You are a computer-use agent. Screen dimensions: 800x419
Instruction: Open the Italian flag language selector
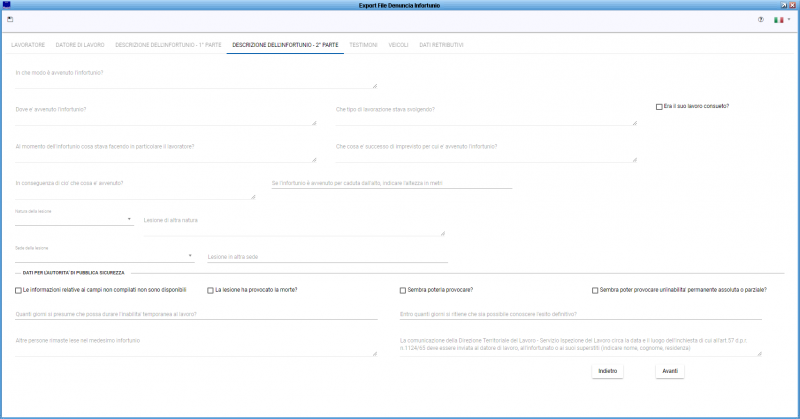click(782, 20)
